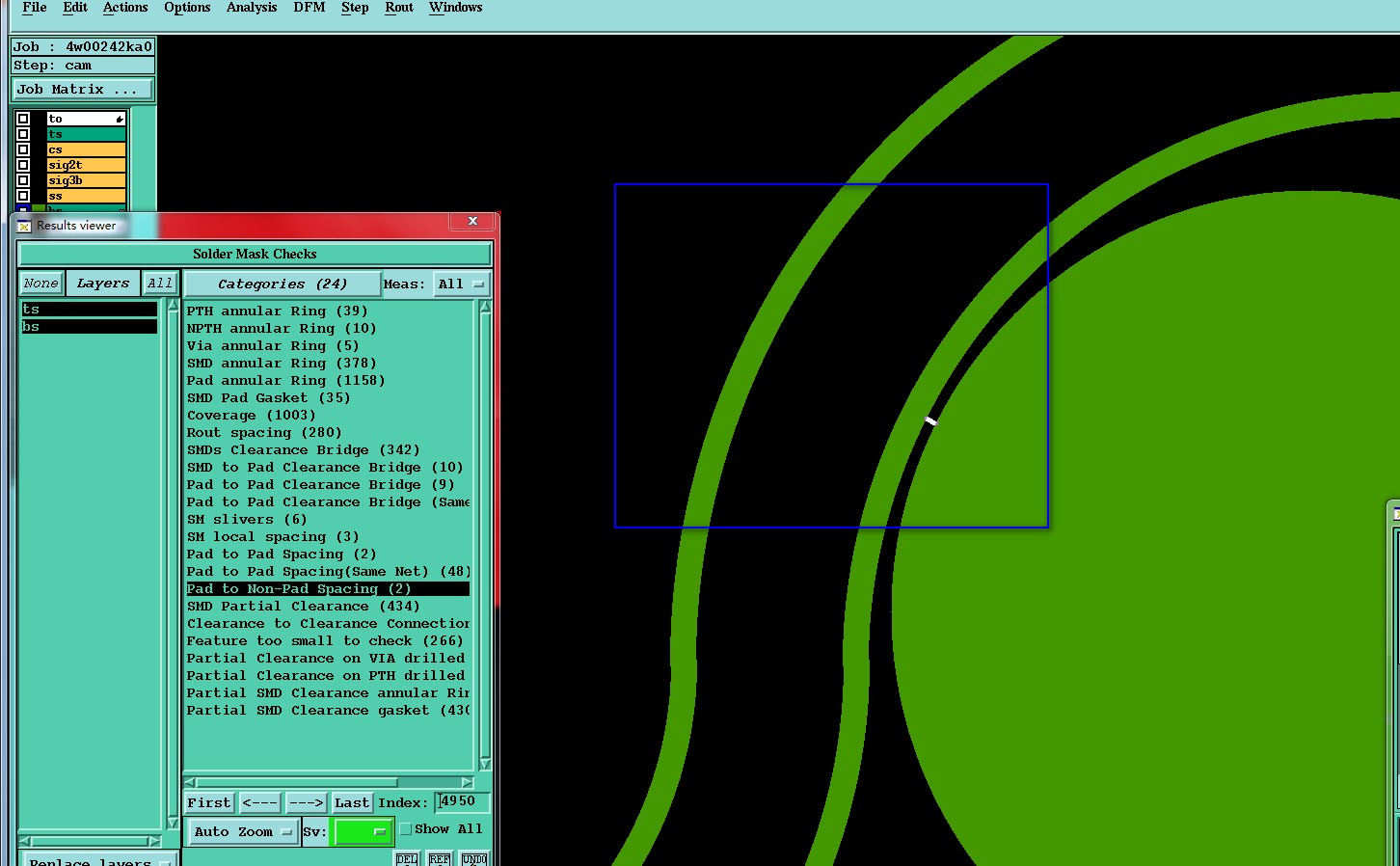Click the categories horizontal scrollbar thumb
This screenshot has width=1400, height=866.
coord(297,782)
